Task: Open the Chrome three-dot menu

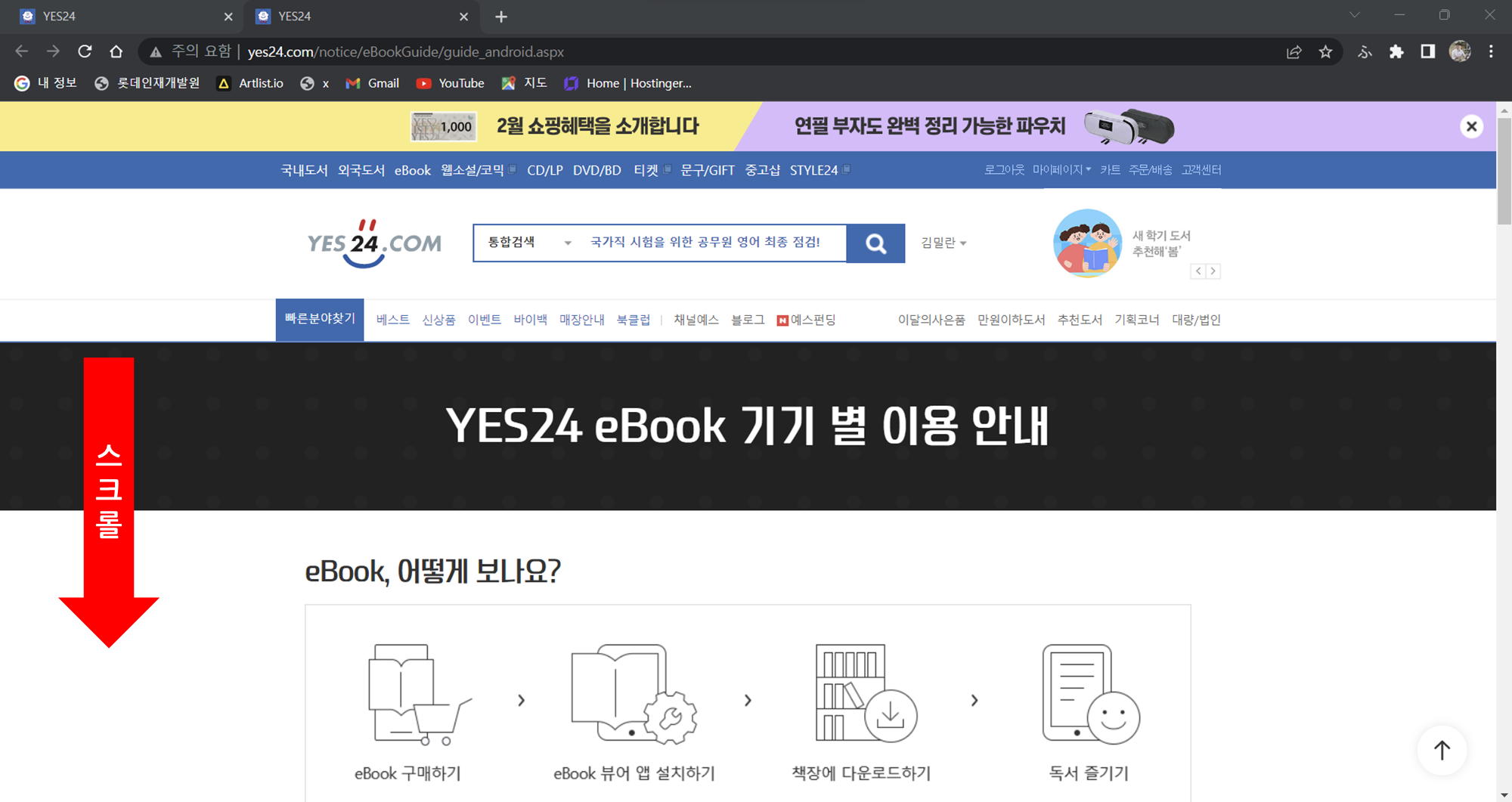Action: pyautogui.click(x=1491, y=51)
